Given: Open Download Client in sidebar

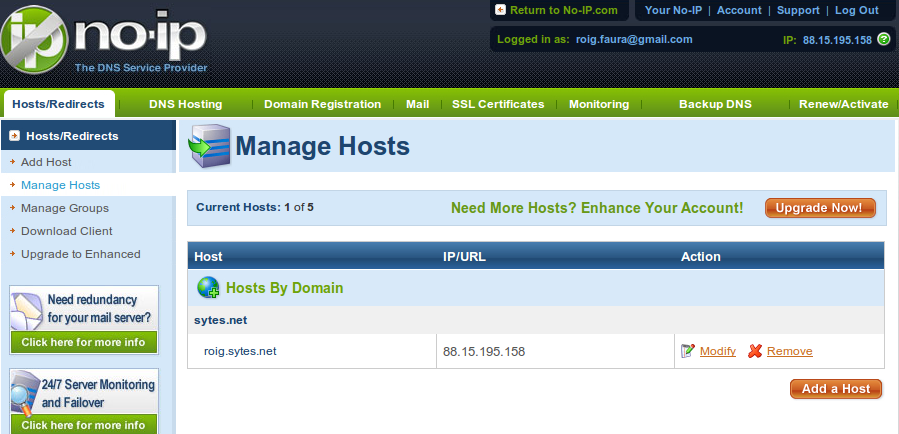Looking at the screenshot, I should point(67,231).
